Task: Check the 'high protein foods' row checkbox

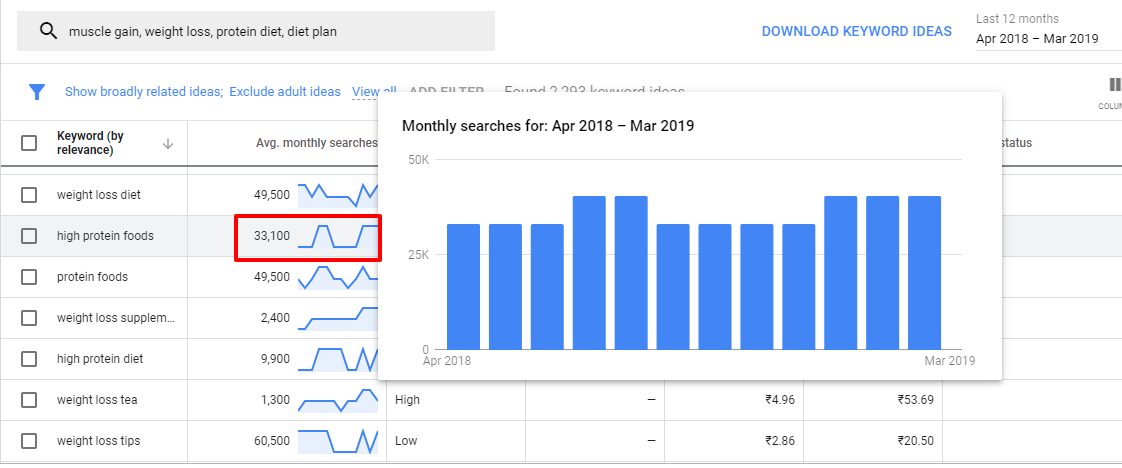Action: (29, 236)
